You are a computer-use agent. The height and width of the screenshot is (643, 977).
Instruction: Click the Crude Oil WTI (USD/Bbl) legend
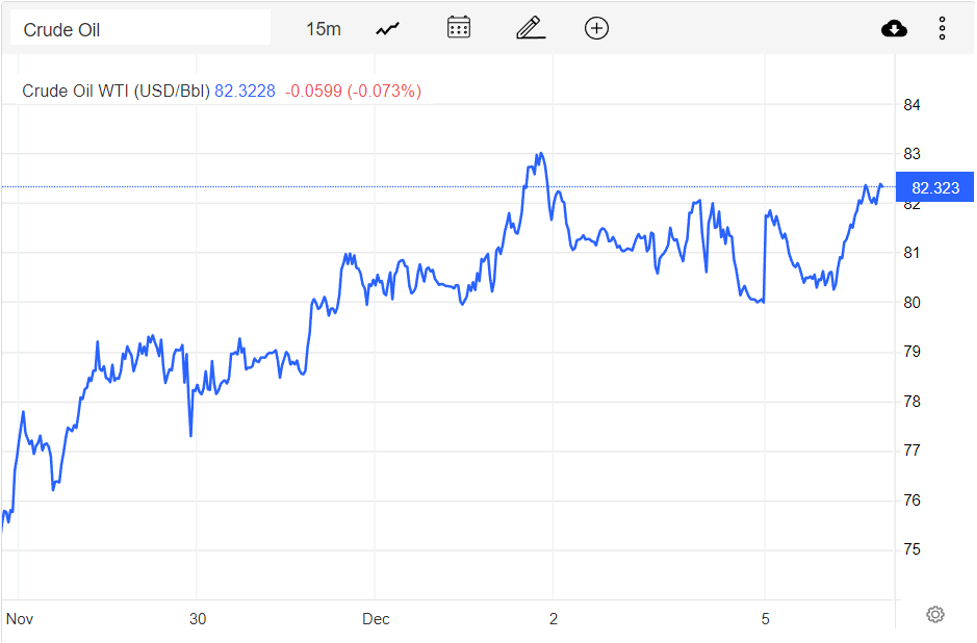[x=116, y=91]
